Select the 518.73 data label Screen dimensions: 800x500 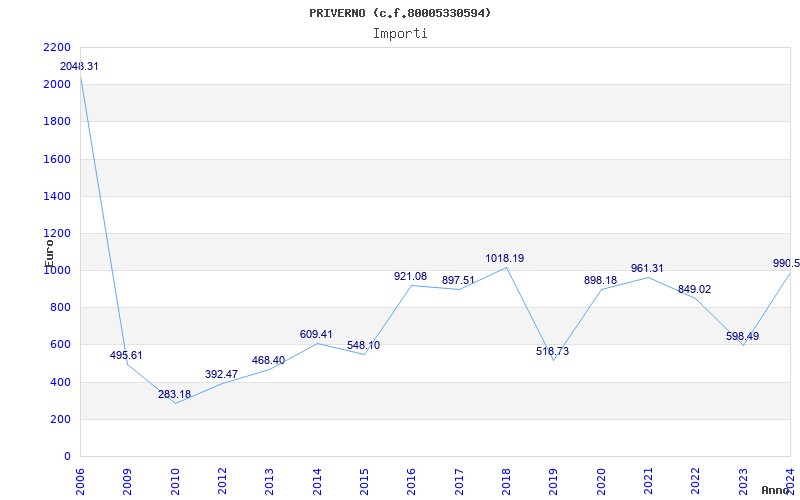553,351
